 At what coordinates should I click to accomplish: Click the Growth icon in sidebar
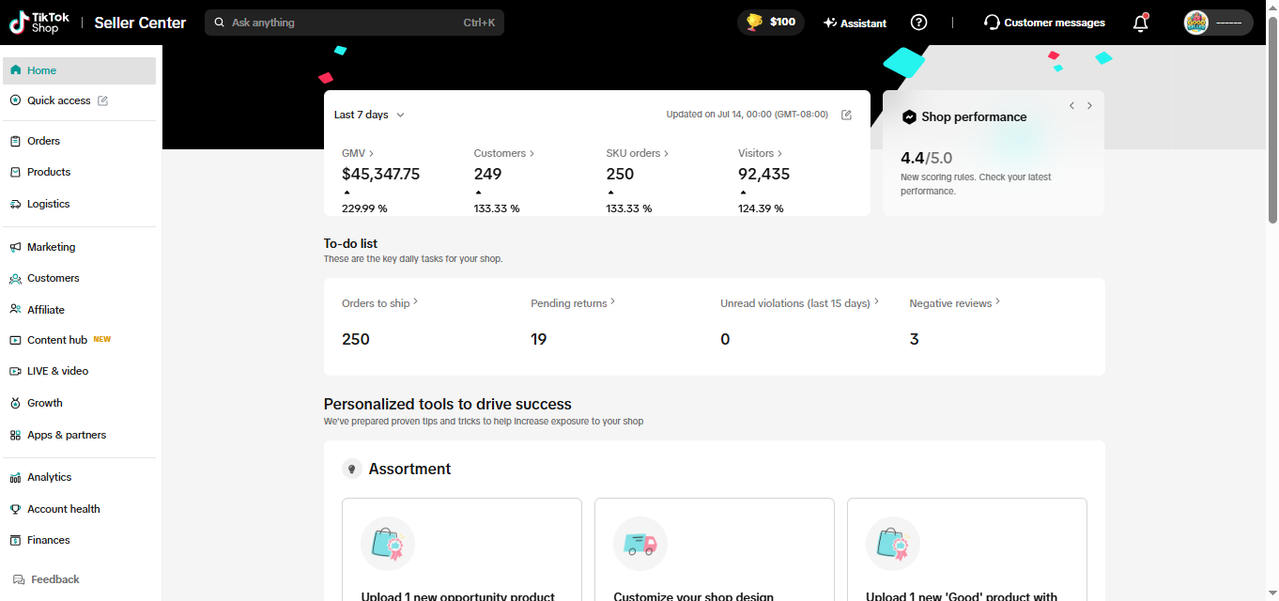(15, 403)
